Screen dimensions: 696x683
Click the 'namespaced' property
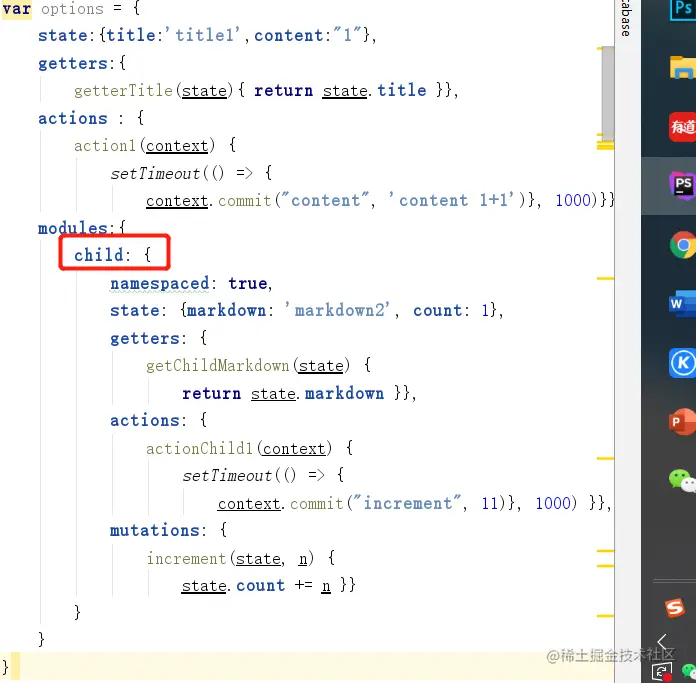point(159,283)
